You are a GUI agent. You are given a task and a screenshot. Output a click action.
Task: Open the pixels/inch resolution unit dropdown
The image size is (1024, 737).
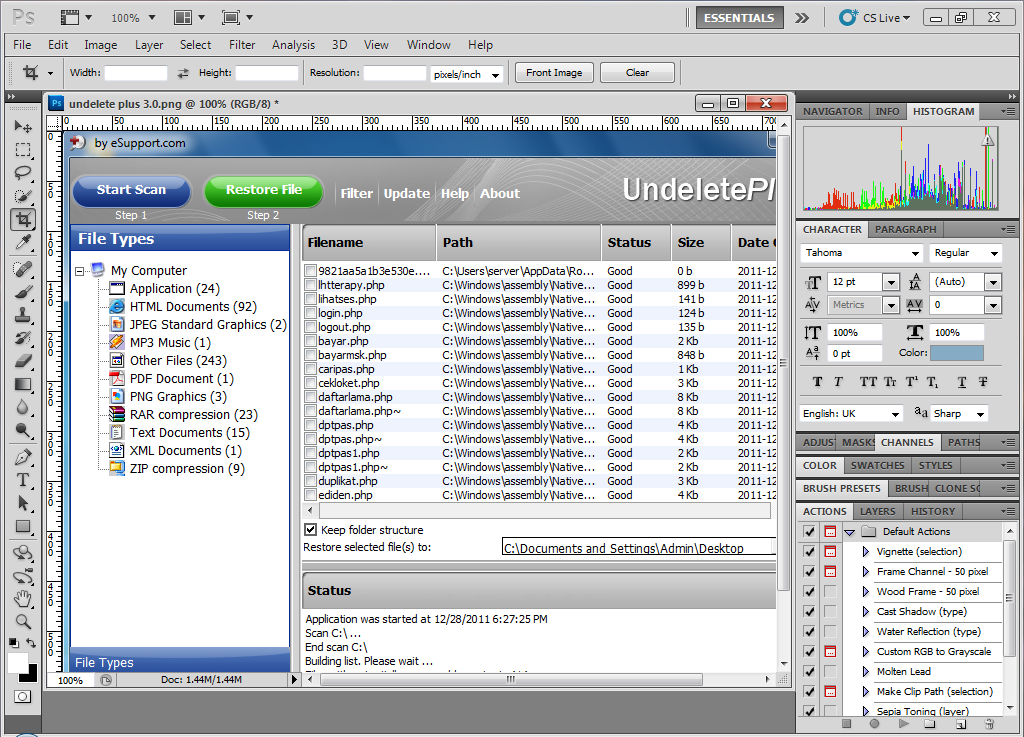tap(496, 74)
